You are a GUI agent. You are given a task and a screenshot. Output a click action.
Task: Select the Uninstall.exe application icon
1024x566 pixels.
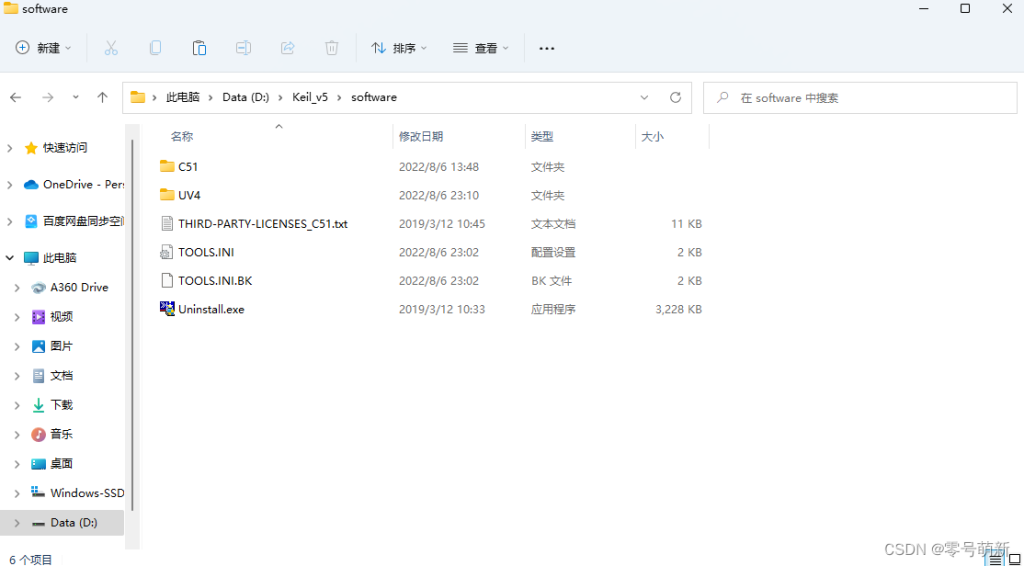tap(167, 309)
